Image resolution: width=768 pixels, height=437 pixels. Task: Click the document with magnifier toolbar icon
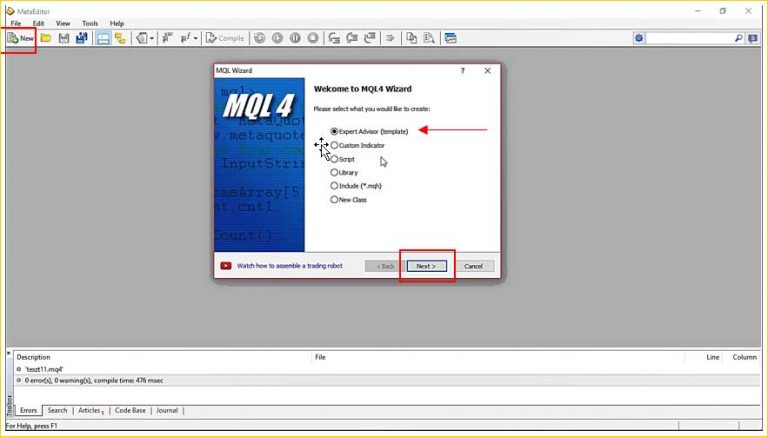click(429, 38)
